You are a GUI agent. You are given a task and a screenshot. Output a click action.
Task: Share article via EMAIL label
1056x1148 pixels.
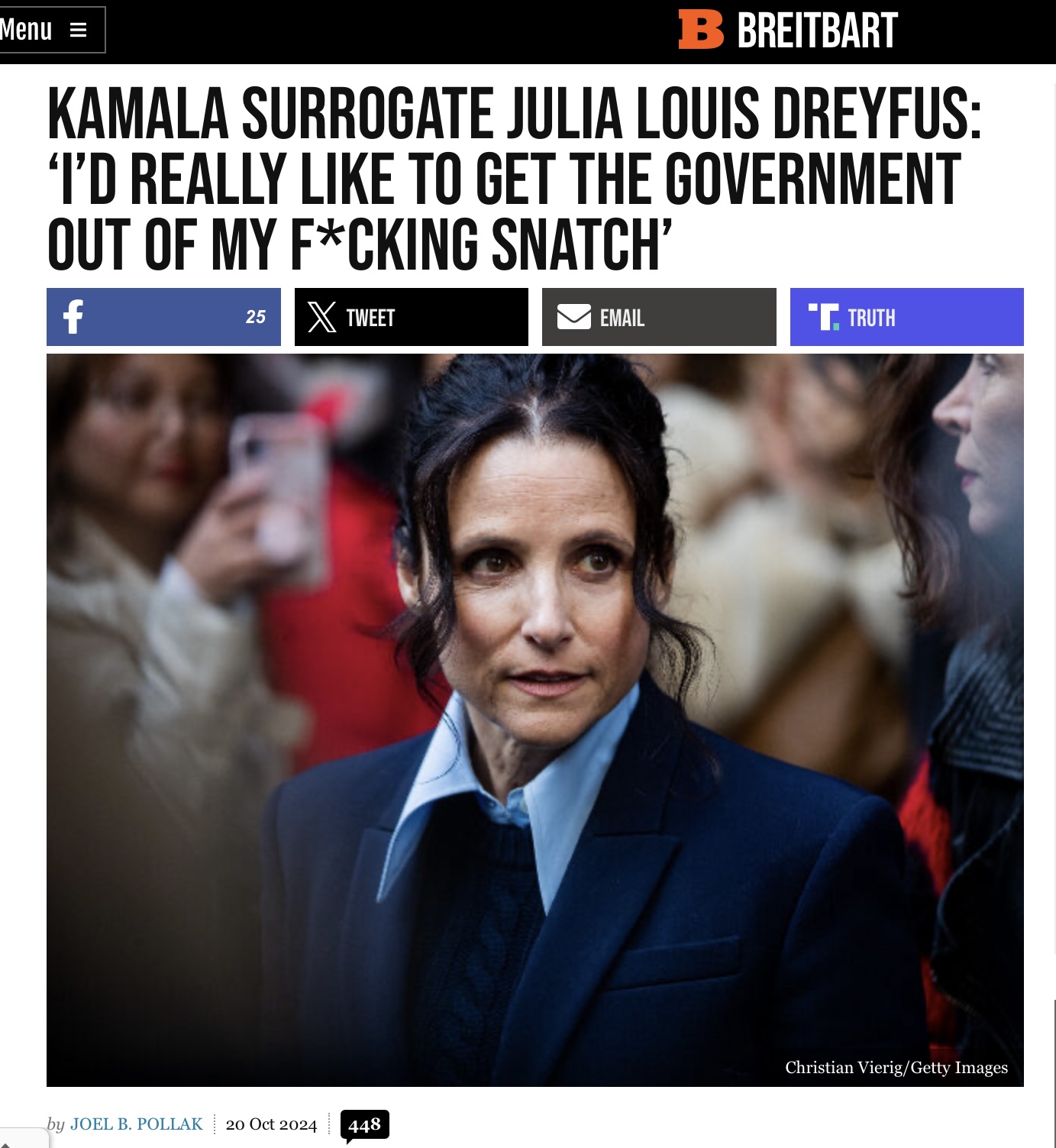622,318
